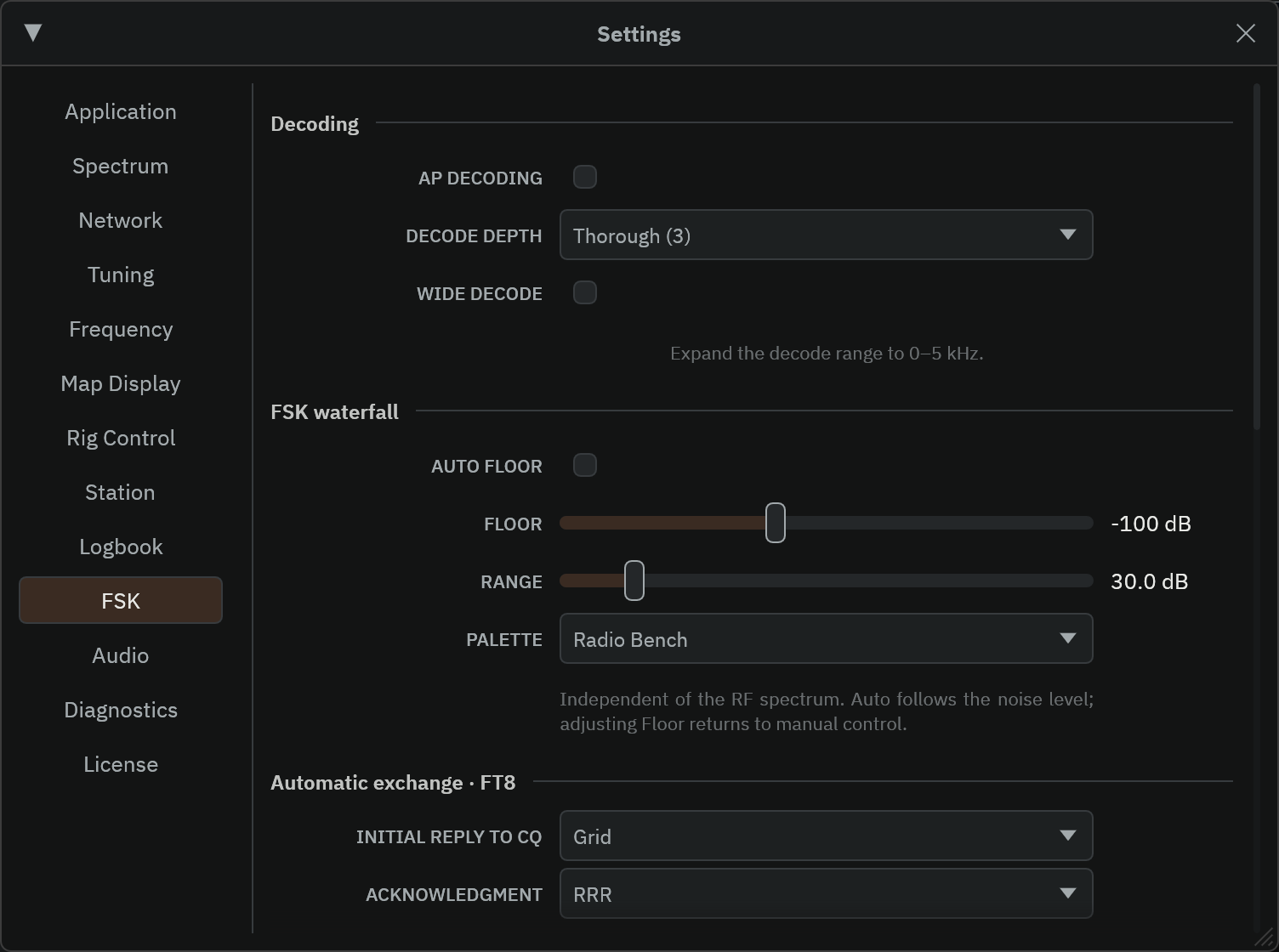Screen dimensions: 1279x952
Task: Open Rig Control settings
Action: coord(121,438)
